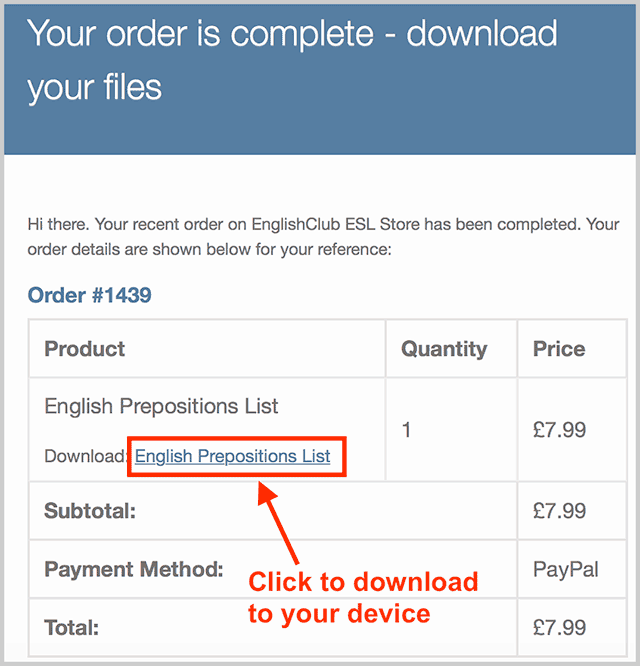Viewport: 640px width, 666px height.
Task: Select the email header title text
Action: pyautogui.click(x=292, y=60)
